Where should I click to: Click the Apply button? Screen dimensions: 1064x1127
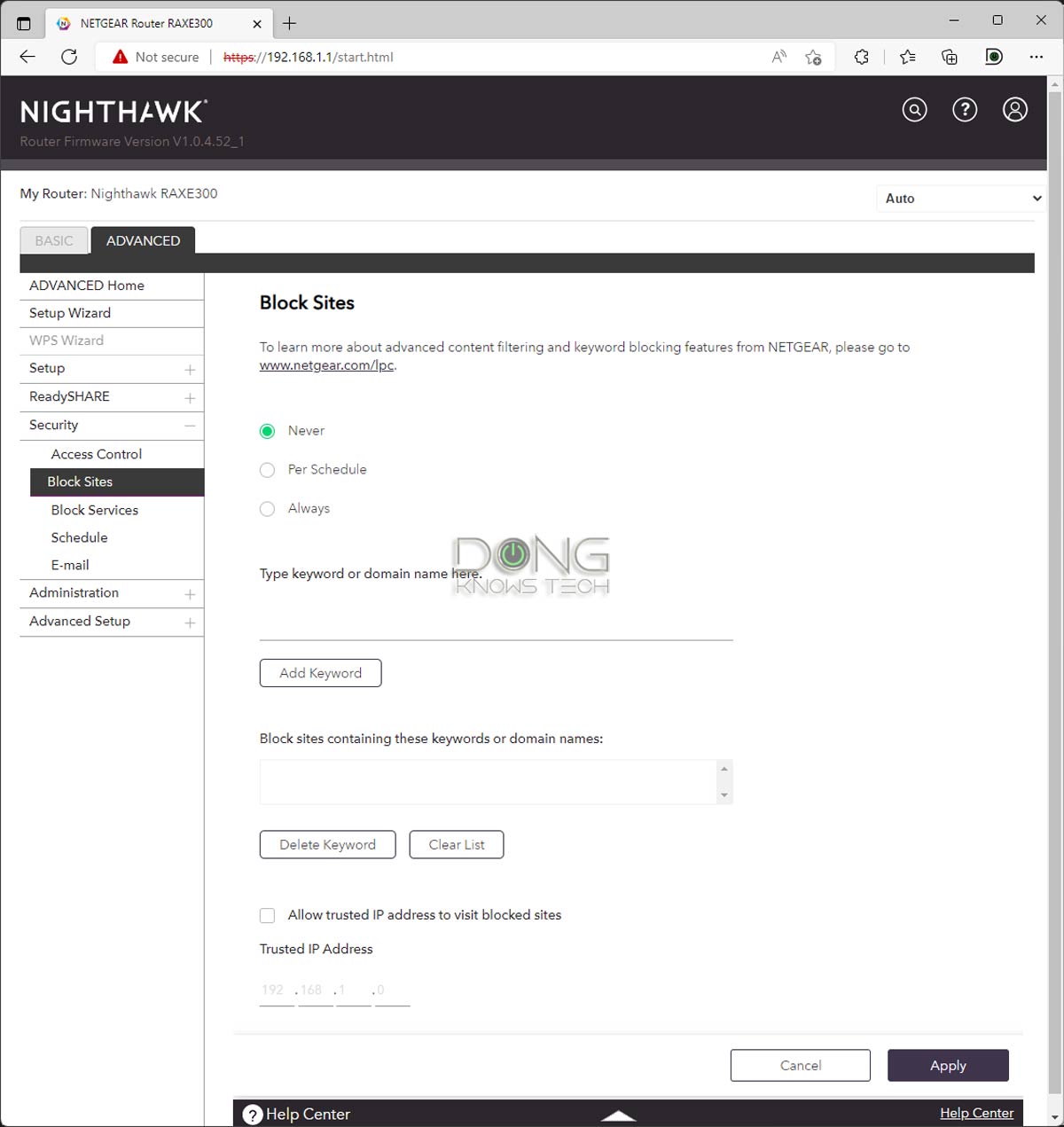click(x=948, y=1066)
